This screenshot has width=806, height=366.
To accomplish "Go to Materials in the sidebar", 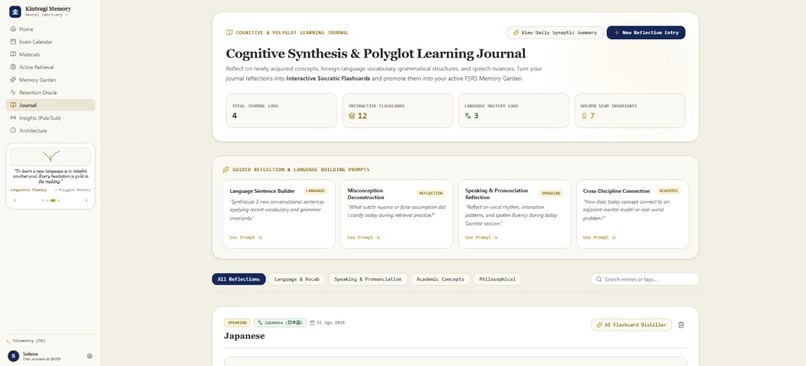I will (x=50, y=54).
